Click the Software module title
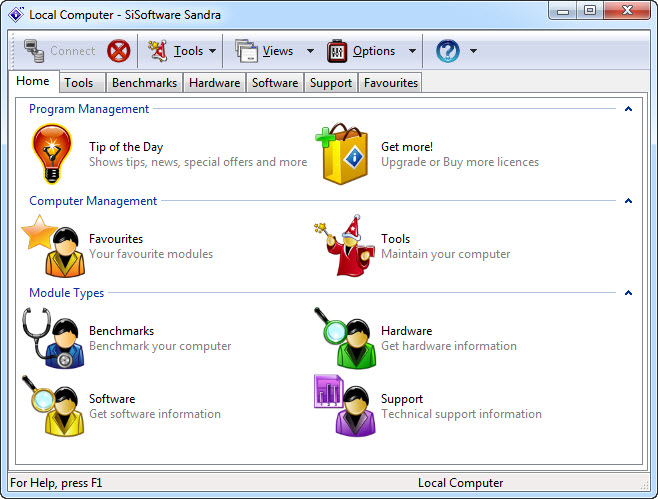This screenshot has height=499, width=658. [112, 399]
